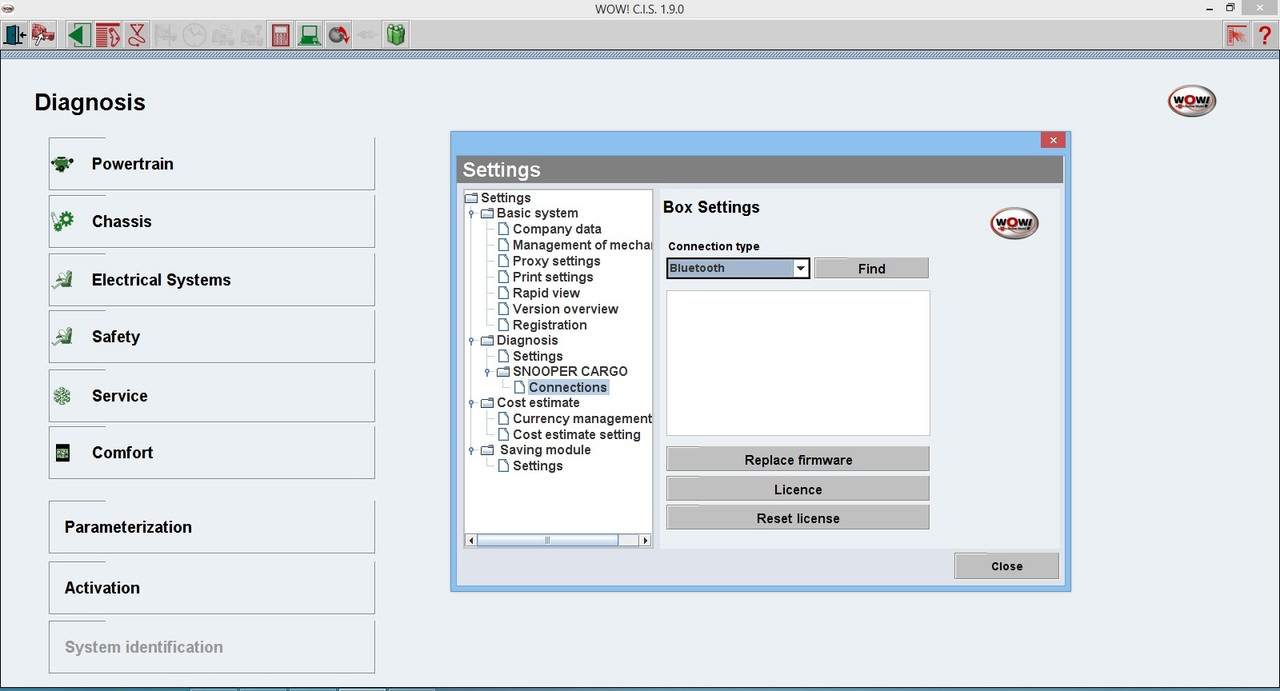The height and width of the screenshot is (691, 1280).
Task: Open the Safety diagnosis category
Action: (x=212, y=337)
